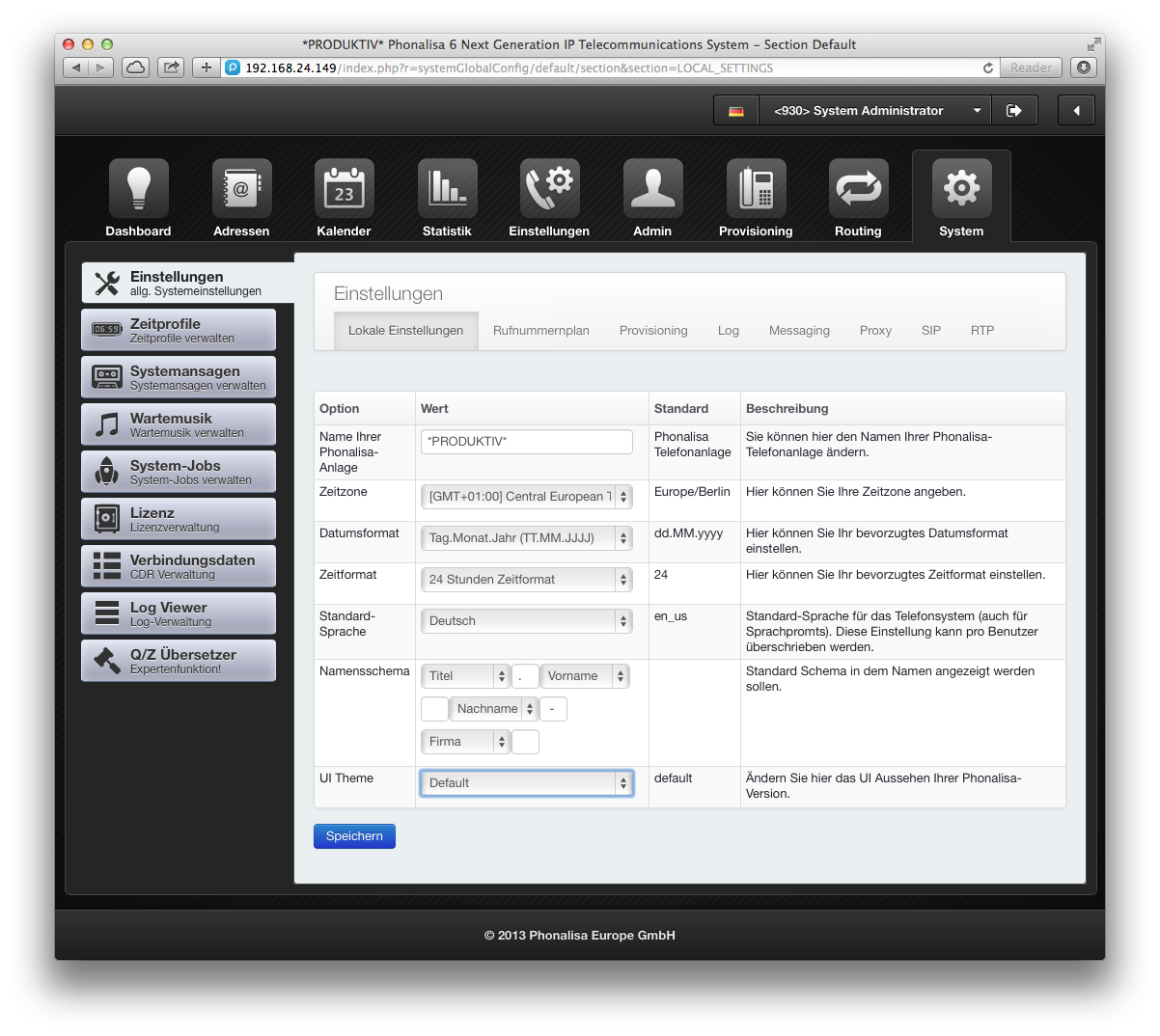This screenshot has width=1160, height=1036.
Task: Open the System Administrator user dropdown
Action: 876,111
